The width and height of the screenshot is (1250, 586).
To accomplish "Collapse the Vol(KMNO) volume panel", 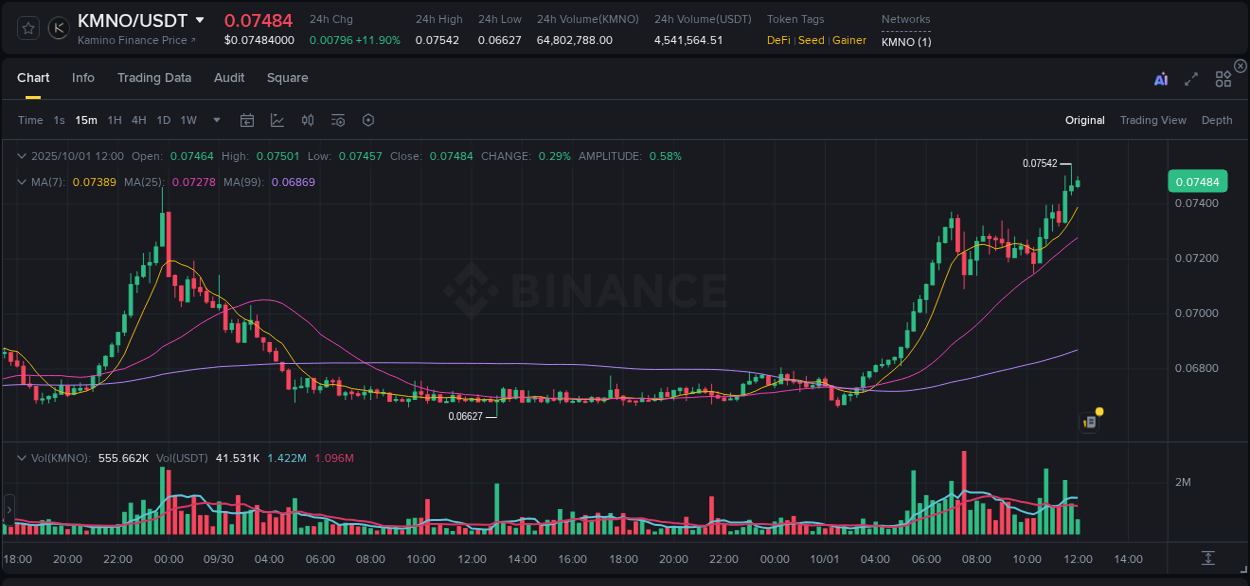I will [x=22, y=457].
